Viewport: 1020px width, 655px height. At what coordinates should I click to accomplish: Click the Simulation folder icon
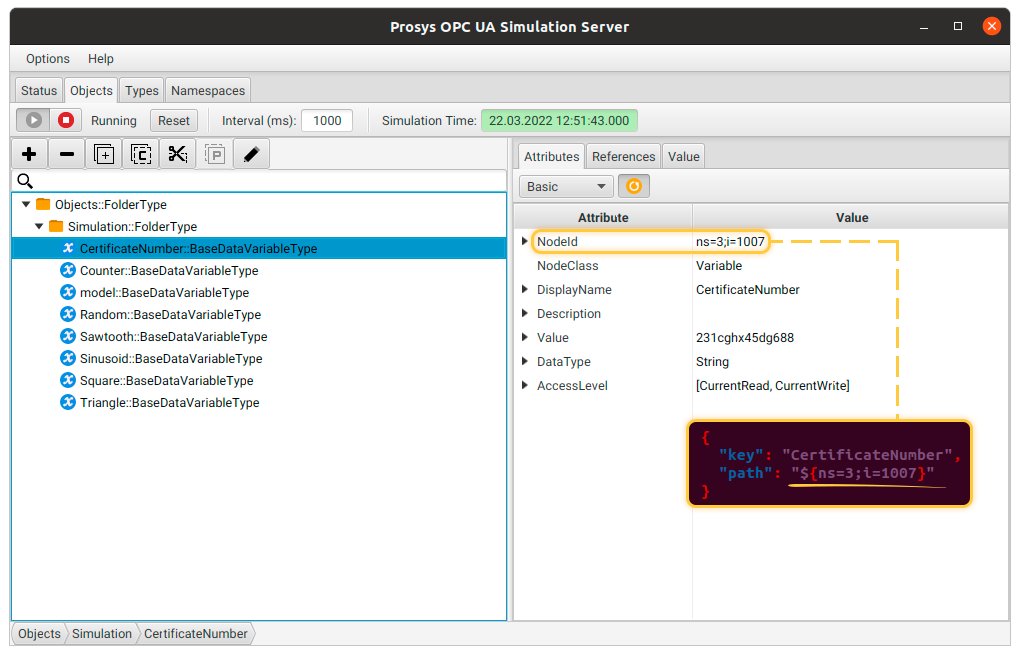click(56, 226)
